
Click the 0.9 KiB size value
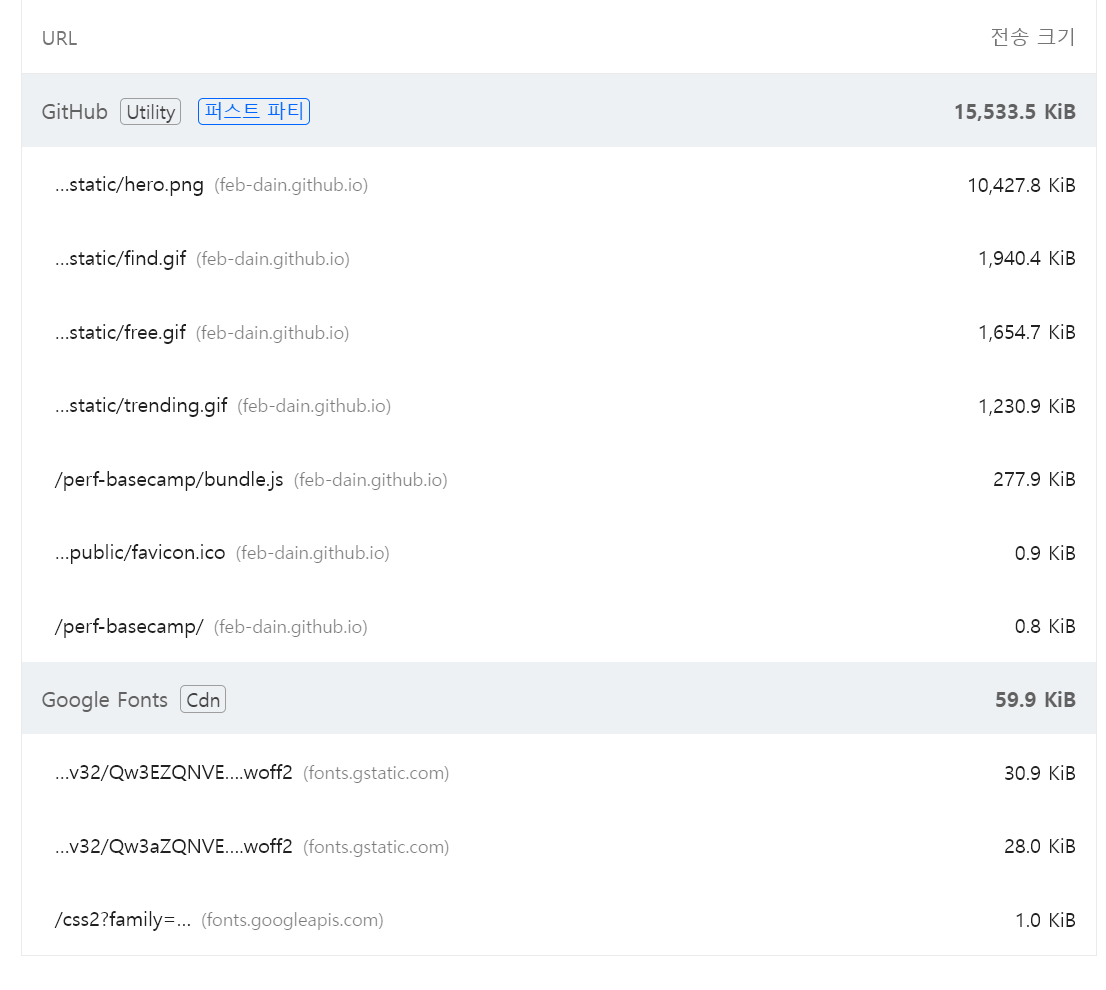point(1045,554)
